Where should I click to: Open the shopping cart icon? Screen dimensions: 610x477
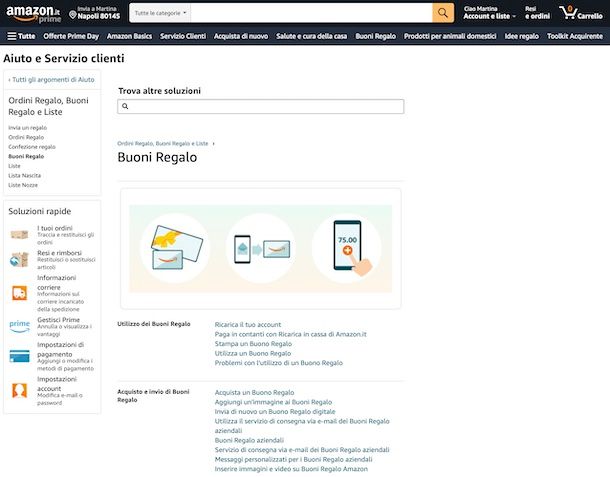pyautogui.click(x=568, y=13)
